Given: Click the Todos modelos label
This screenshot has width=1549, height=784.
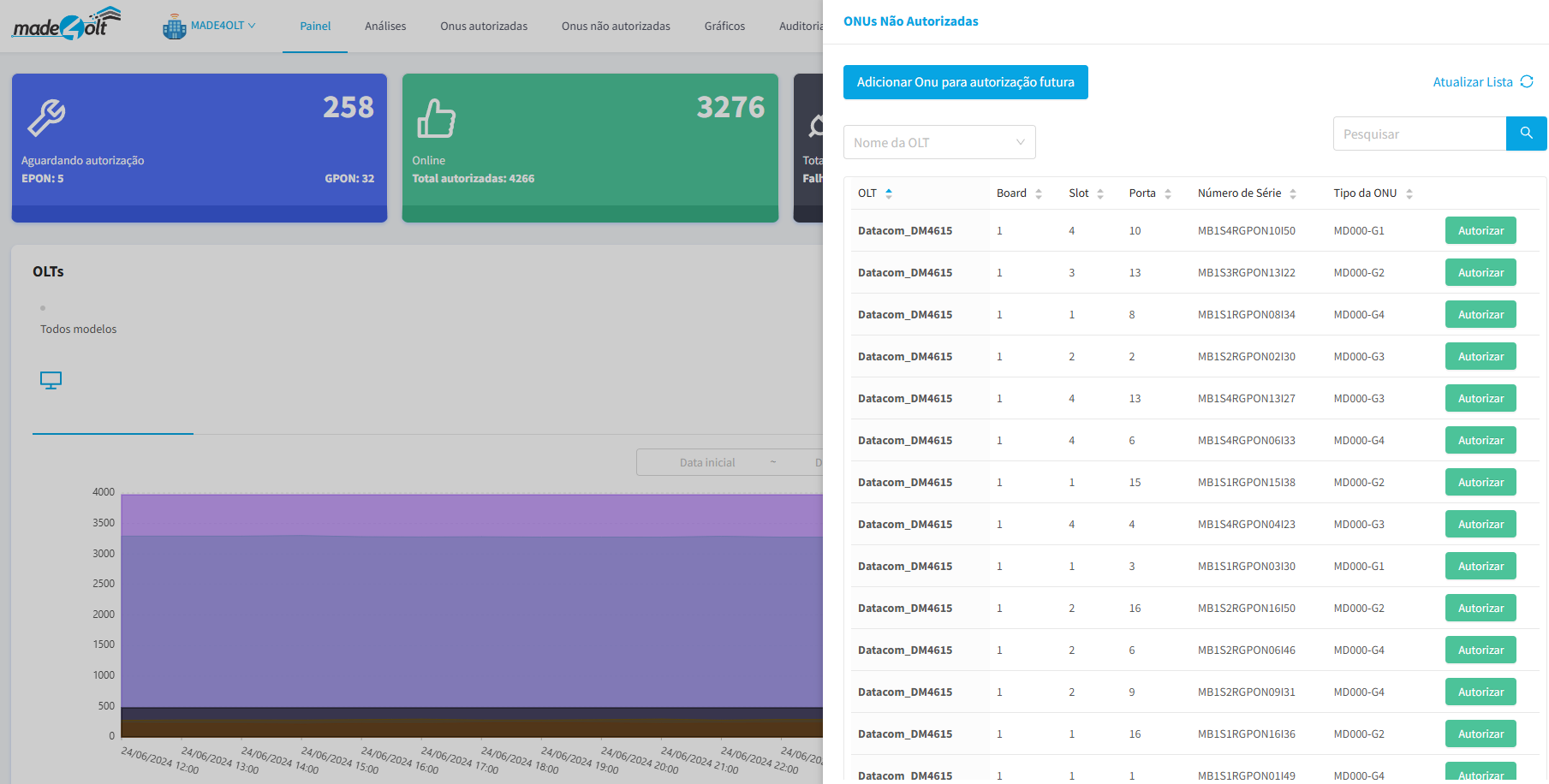Looking at the screenshot, I should [78, 329].
